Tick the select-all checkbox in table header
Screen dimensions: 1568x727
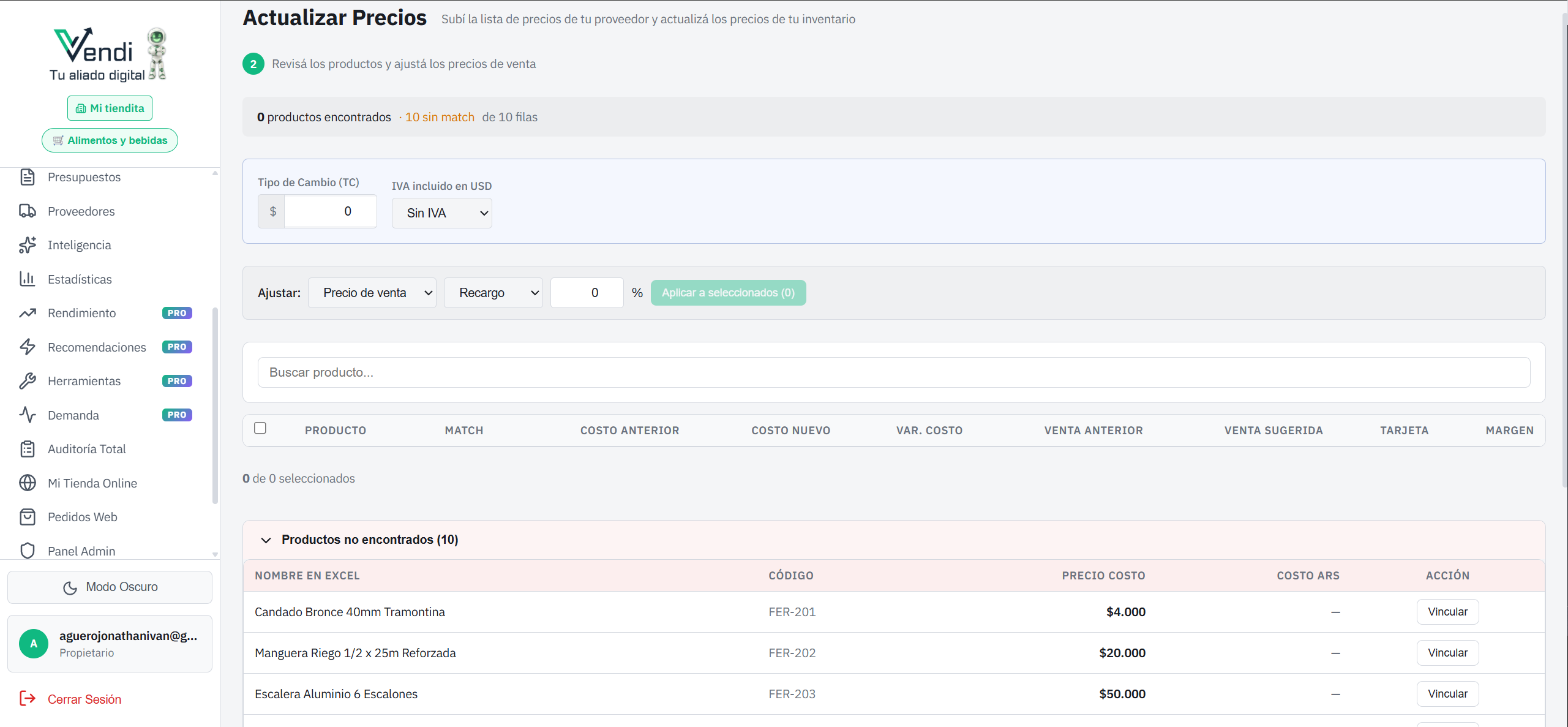tap(260, 428)
